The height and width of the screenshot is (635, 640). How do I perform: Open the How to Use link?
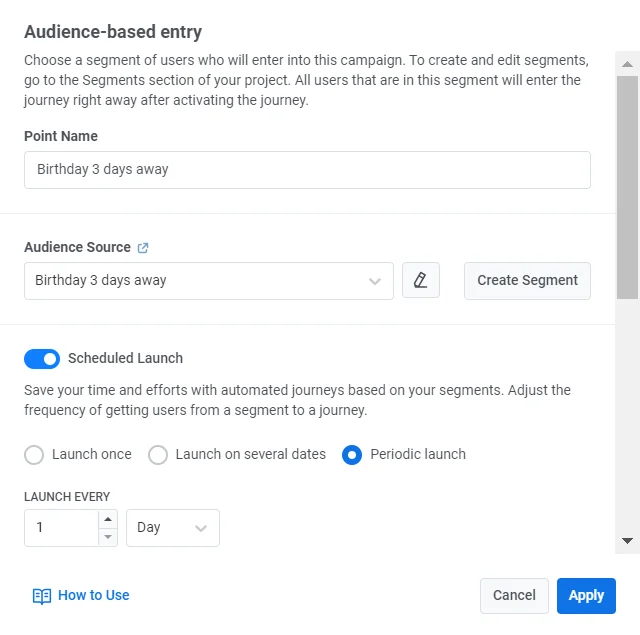(x=93, y=595)
